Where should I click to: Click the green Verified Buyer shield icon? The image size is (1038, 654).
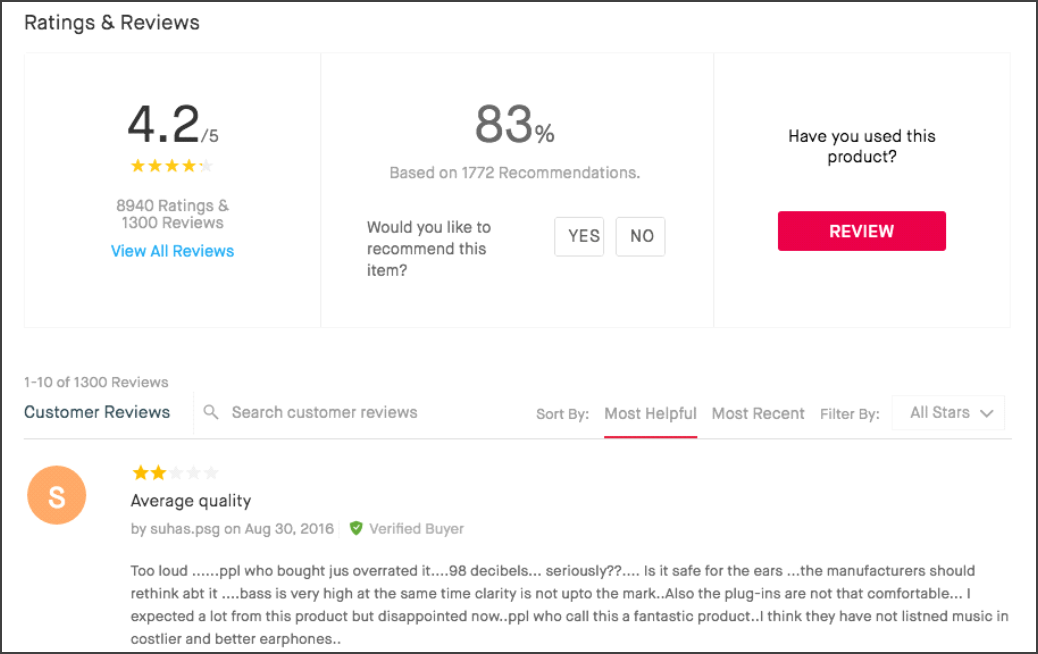tap(356, 528)
